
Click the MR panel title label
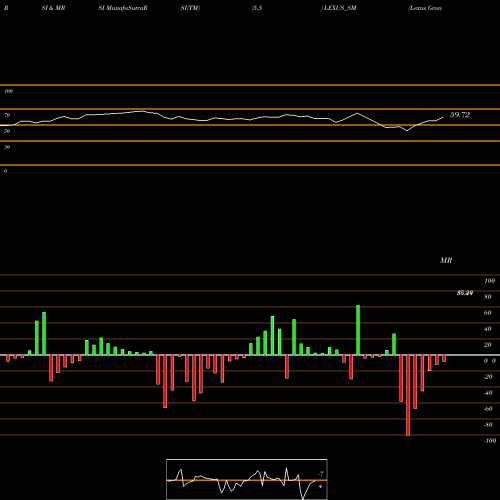(x=446, y=260)
